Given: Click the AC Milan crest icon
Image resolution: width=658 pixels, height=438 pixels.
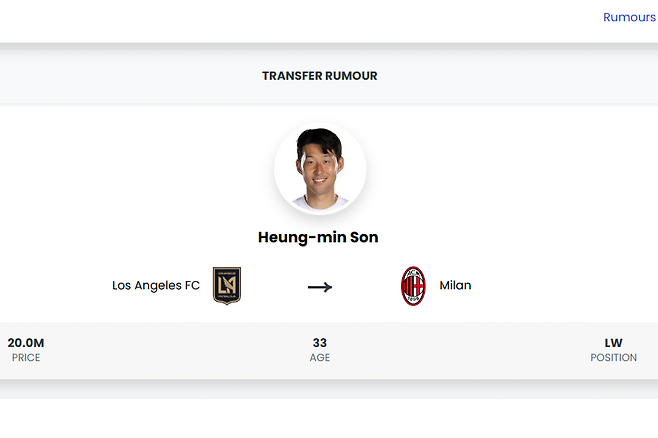Looking at the screenshot, I should 413,286.
